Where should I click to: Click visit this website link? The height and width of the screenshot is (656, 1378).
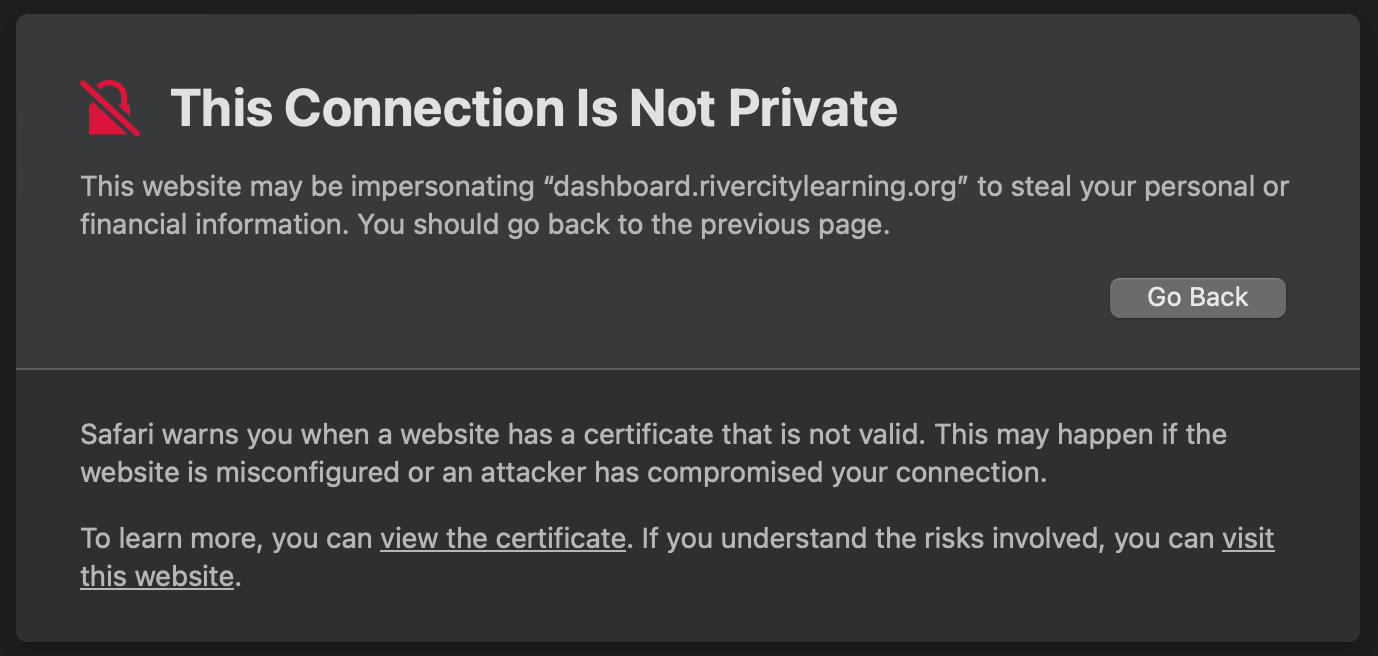(x=156, y=576)
